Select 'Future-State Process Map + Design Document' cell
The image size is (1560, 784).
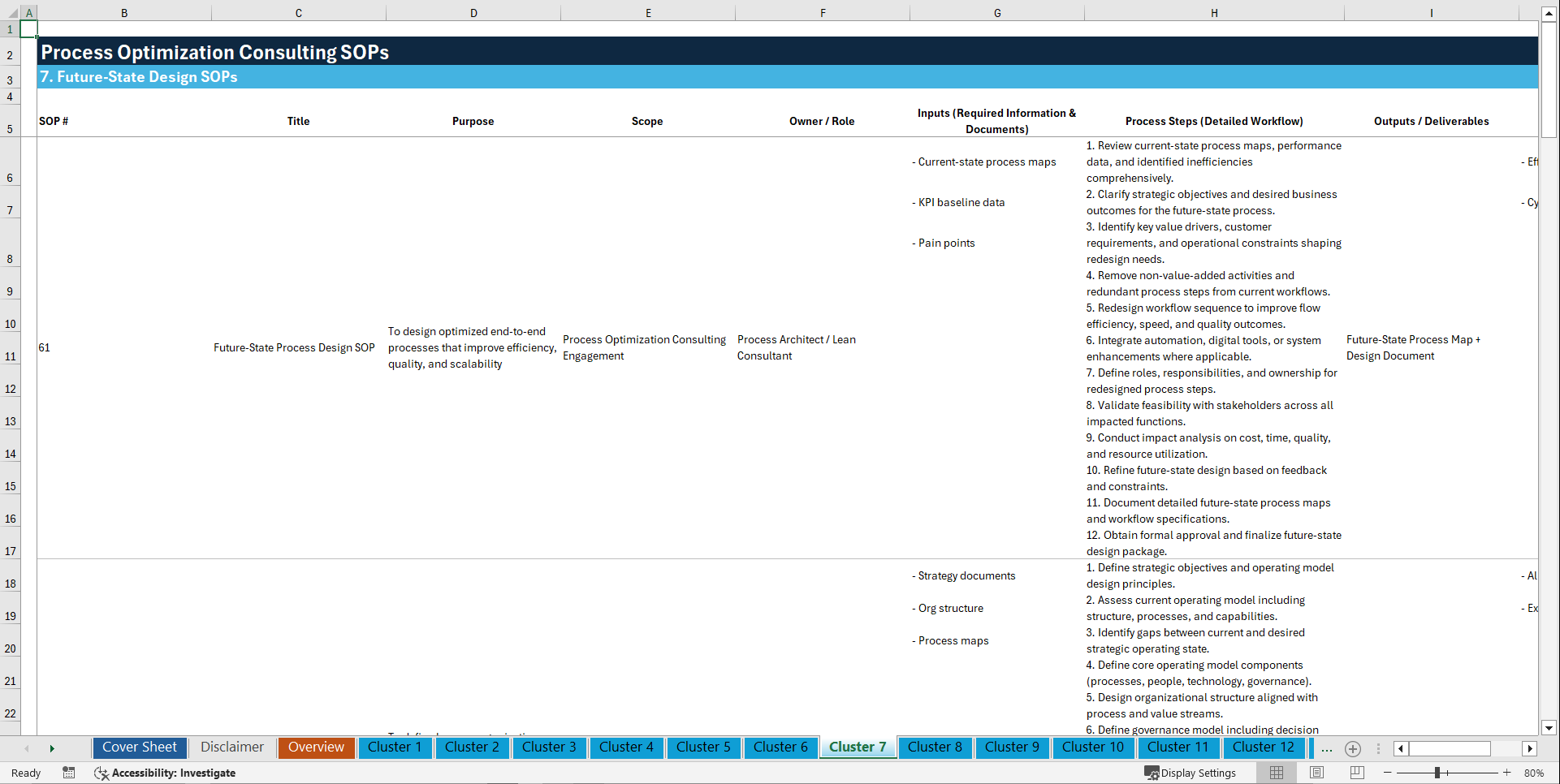point(1432,348)
